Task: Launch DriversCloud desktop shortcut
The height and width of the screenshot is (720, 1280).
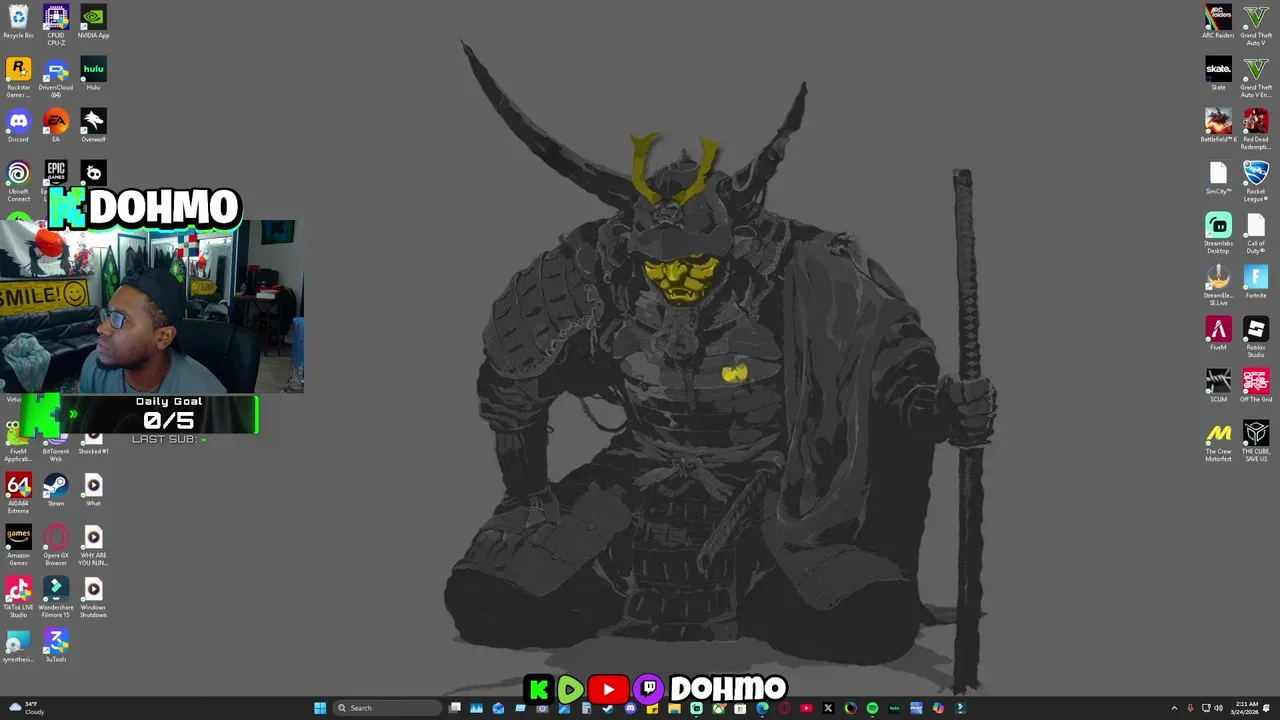Action: 56,77
